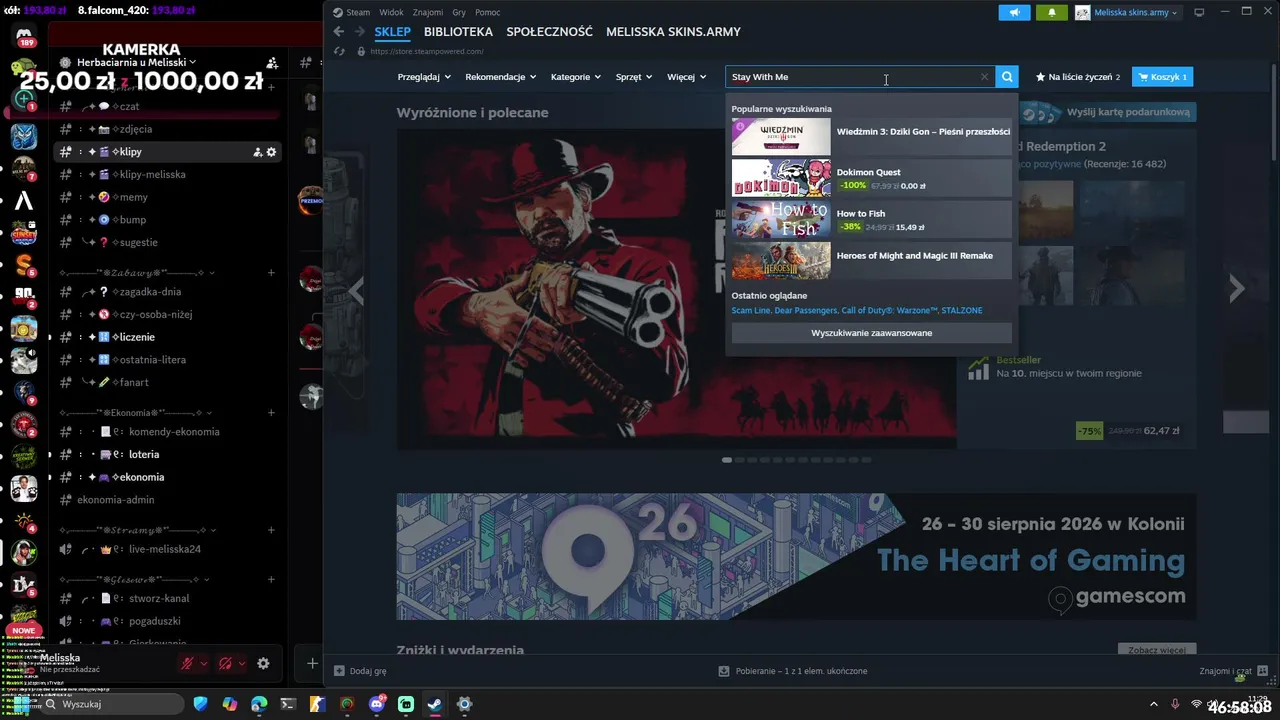The width and height of the screenshot is (1280, 720).
Task: Switch to the SPOŁECZNOŚĆ tab
Action: 549,32
